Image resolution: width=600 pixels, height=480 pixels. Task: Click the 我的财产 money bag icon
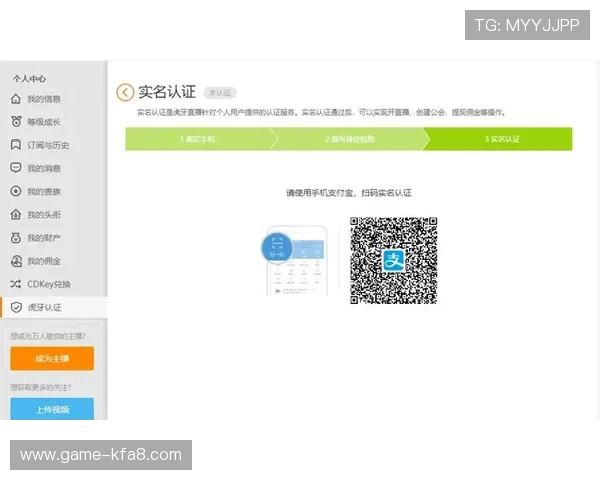tap(16, 238)
